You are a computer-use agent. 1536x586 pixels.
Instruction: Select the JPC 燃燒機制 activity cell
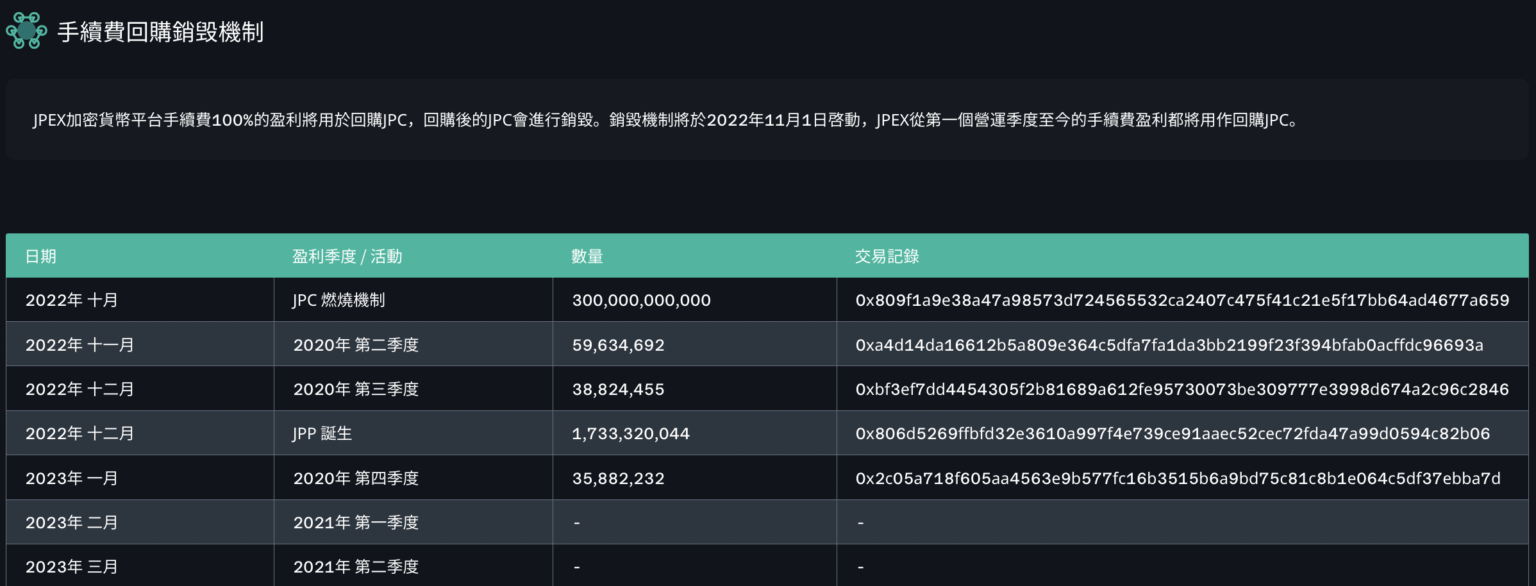coord(339,300)
